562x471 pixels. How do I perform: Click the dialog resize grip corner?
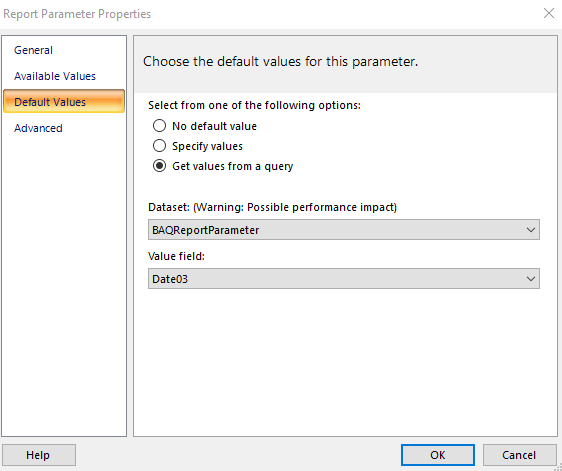[558, 467]
